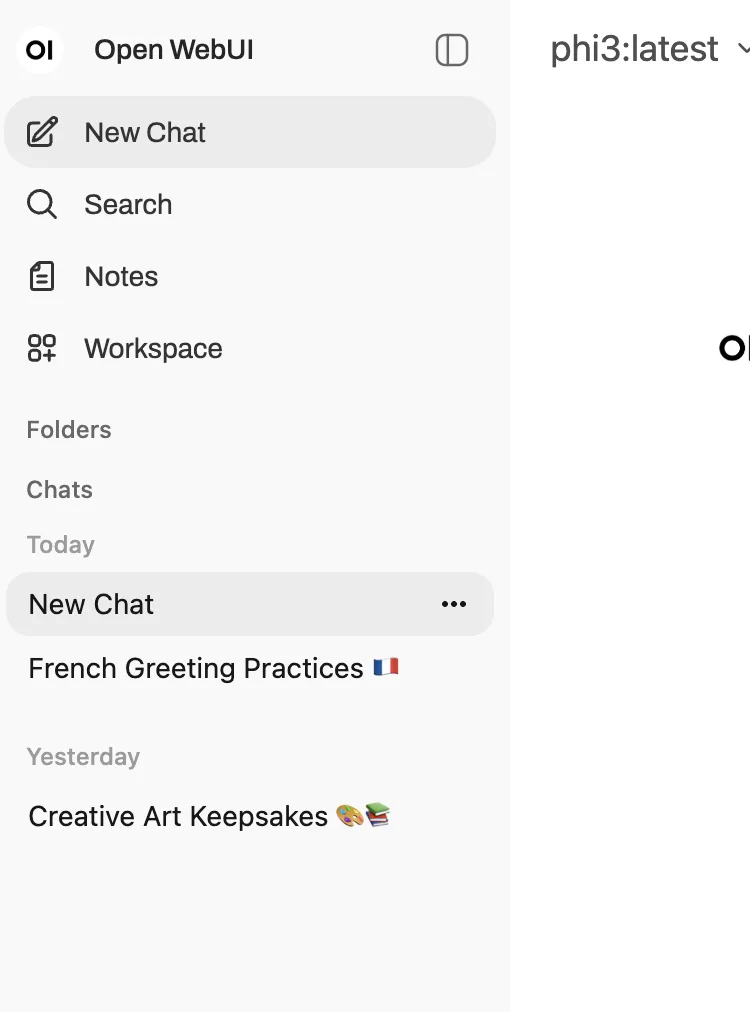Select the current New Chat under Today
The width and height of the screenshot is (750, 1012).
92,604
